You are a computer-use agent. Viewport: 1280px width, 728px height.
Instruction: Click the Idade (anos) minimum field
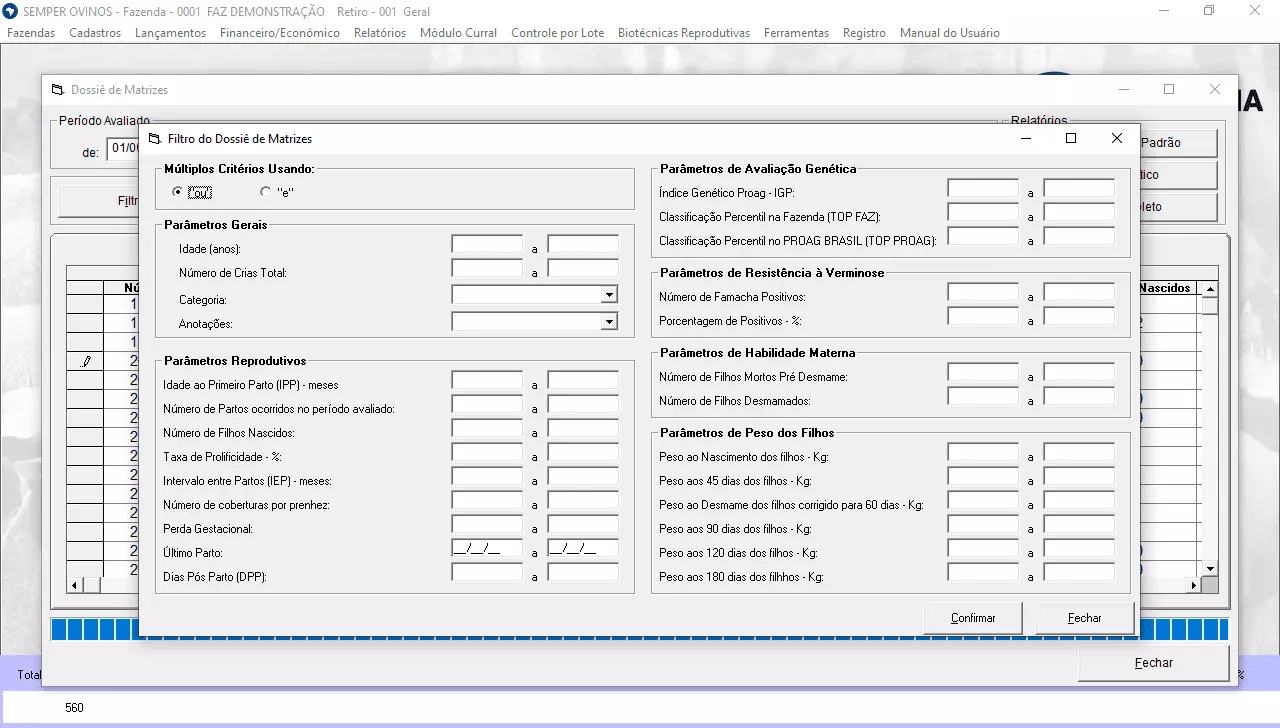[x=487, y=244]
